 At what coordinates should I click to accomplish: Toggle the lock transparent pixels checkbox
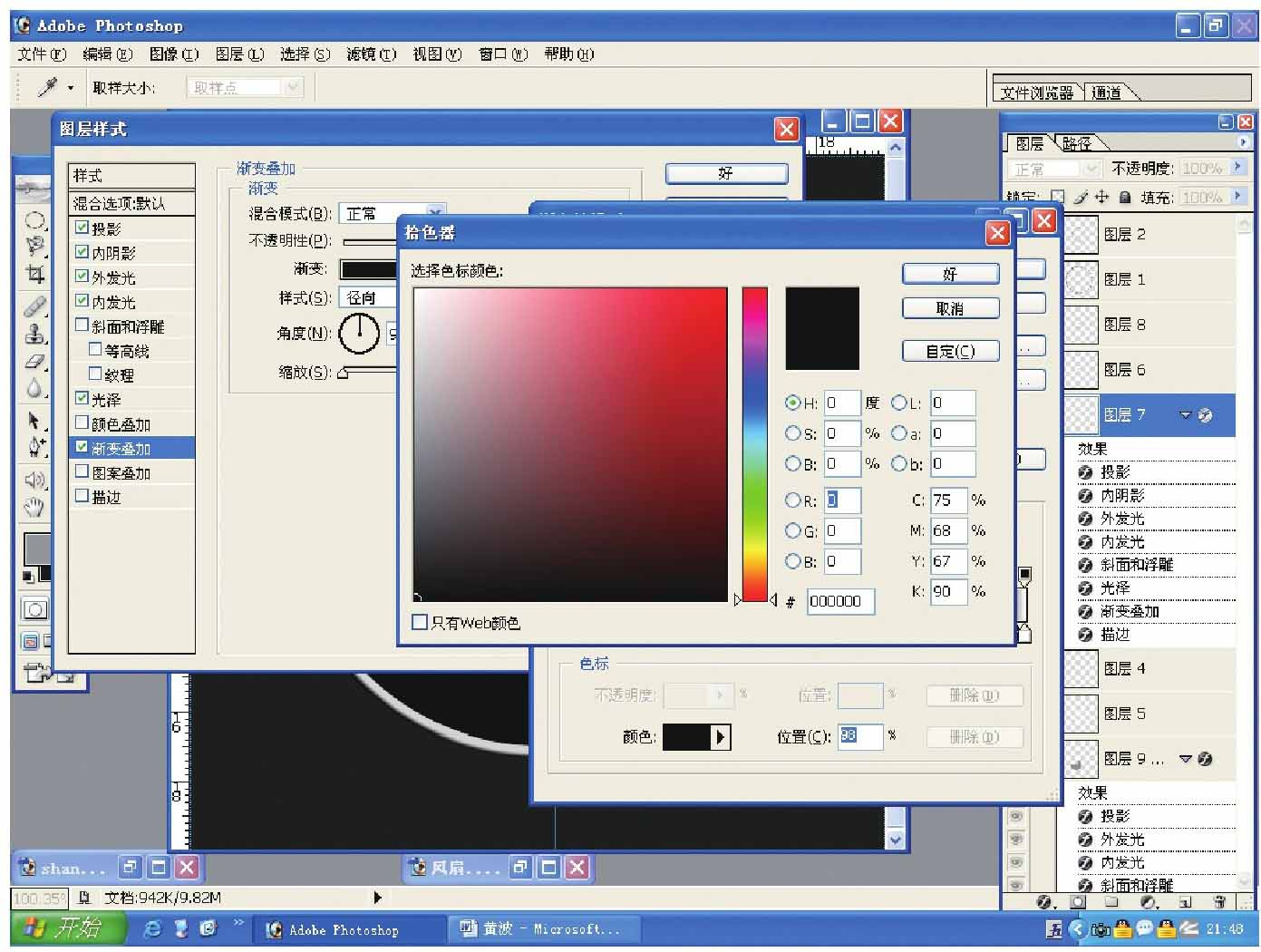click(1057, 197)
